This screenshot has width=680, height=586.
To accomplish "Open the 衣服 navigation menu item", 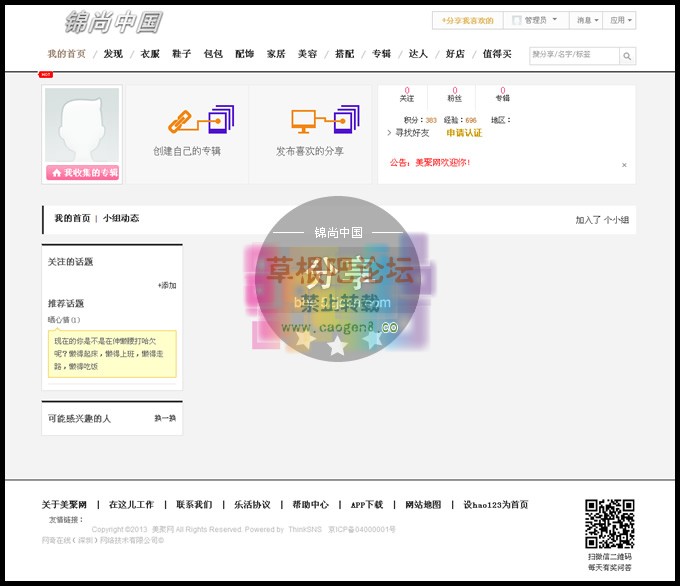I will point(149,54).
